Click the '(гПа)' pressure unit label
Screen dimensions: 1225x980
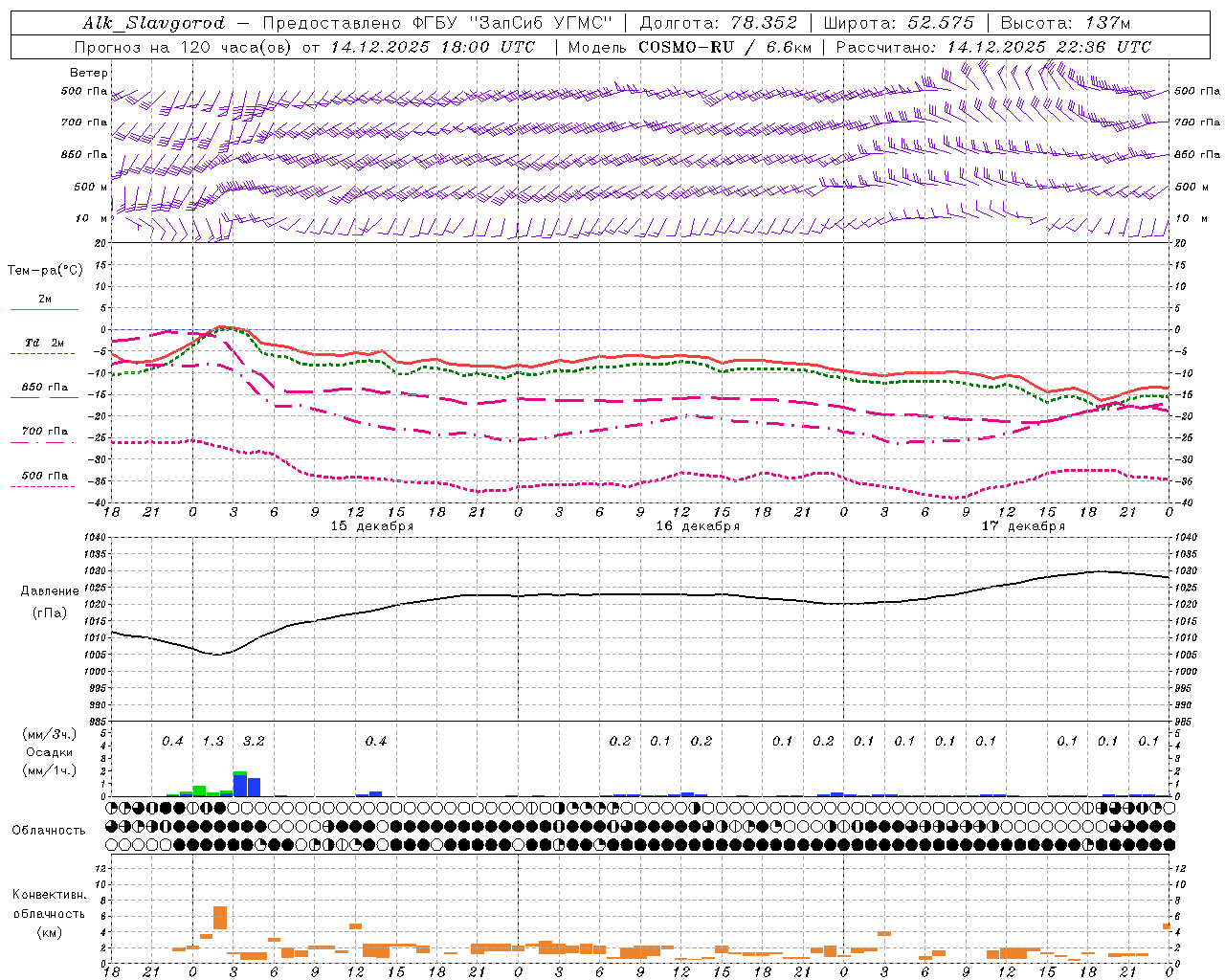50,613
